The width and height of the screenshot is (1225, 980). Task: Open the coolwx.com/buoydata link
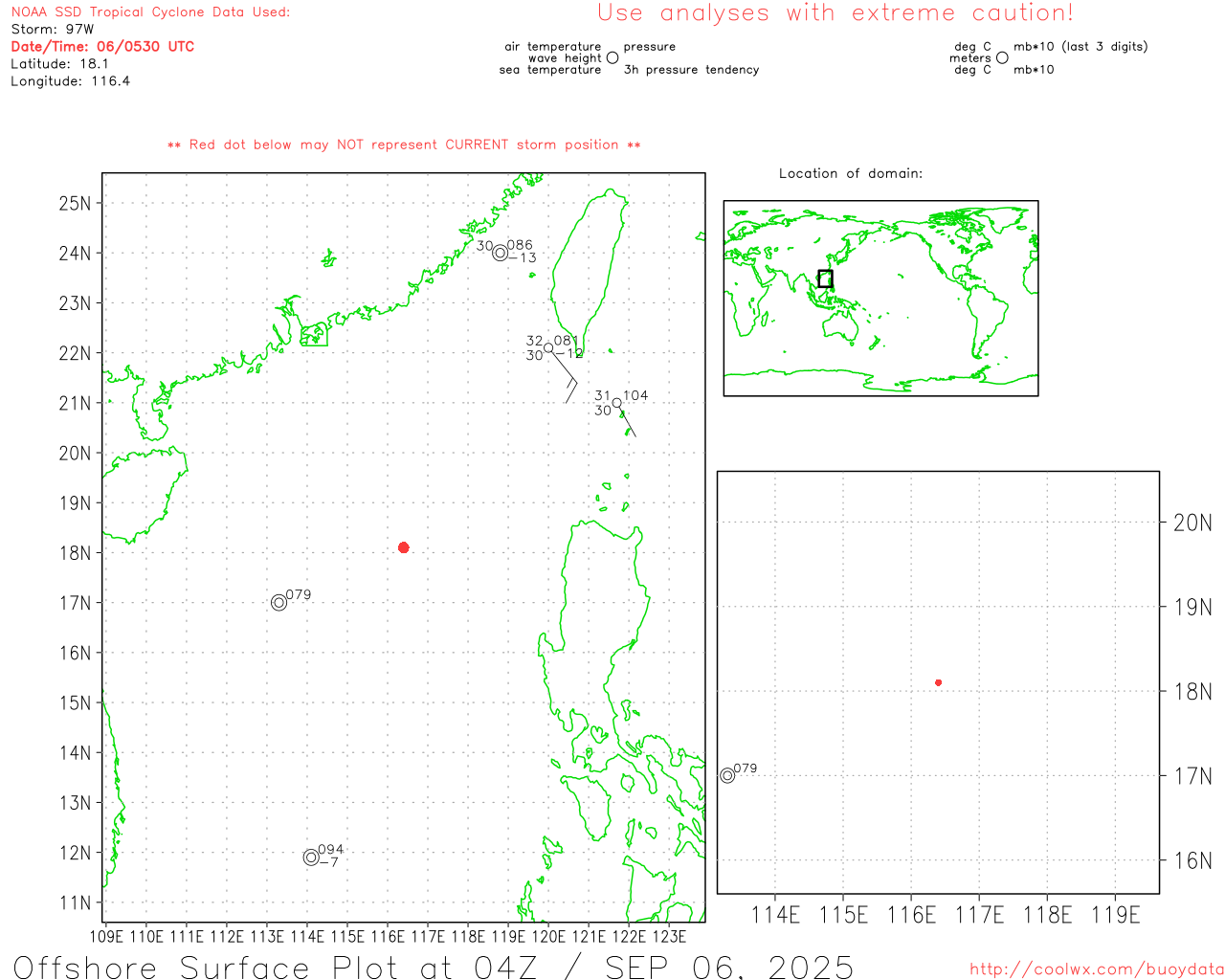[1097, 969]
